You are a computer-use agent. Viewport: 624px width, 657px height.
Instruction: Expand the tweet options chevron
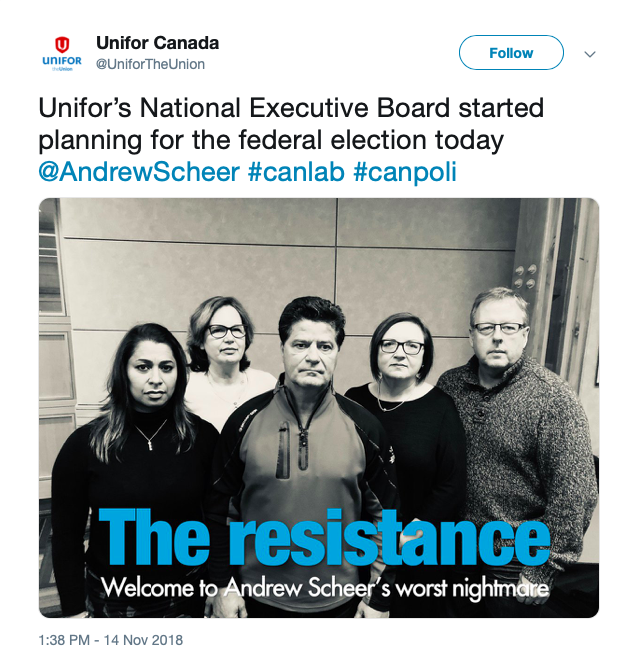[x=590, y=53]
